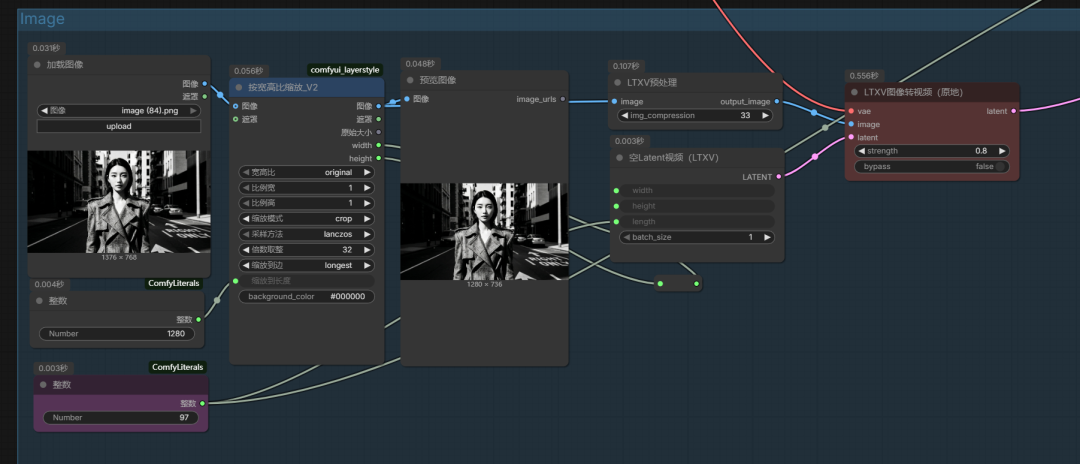The image size is (1080, 464).
Task: Click height output port on 按宽高比缩放_V2
Action: (x=378, y=158)
